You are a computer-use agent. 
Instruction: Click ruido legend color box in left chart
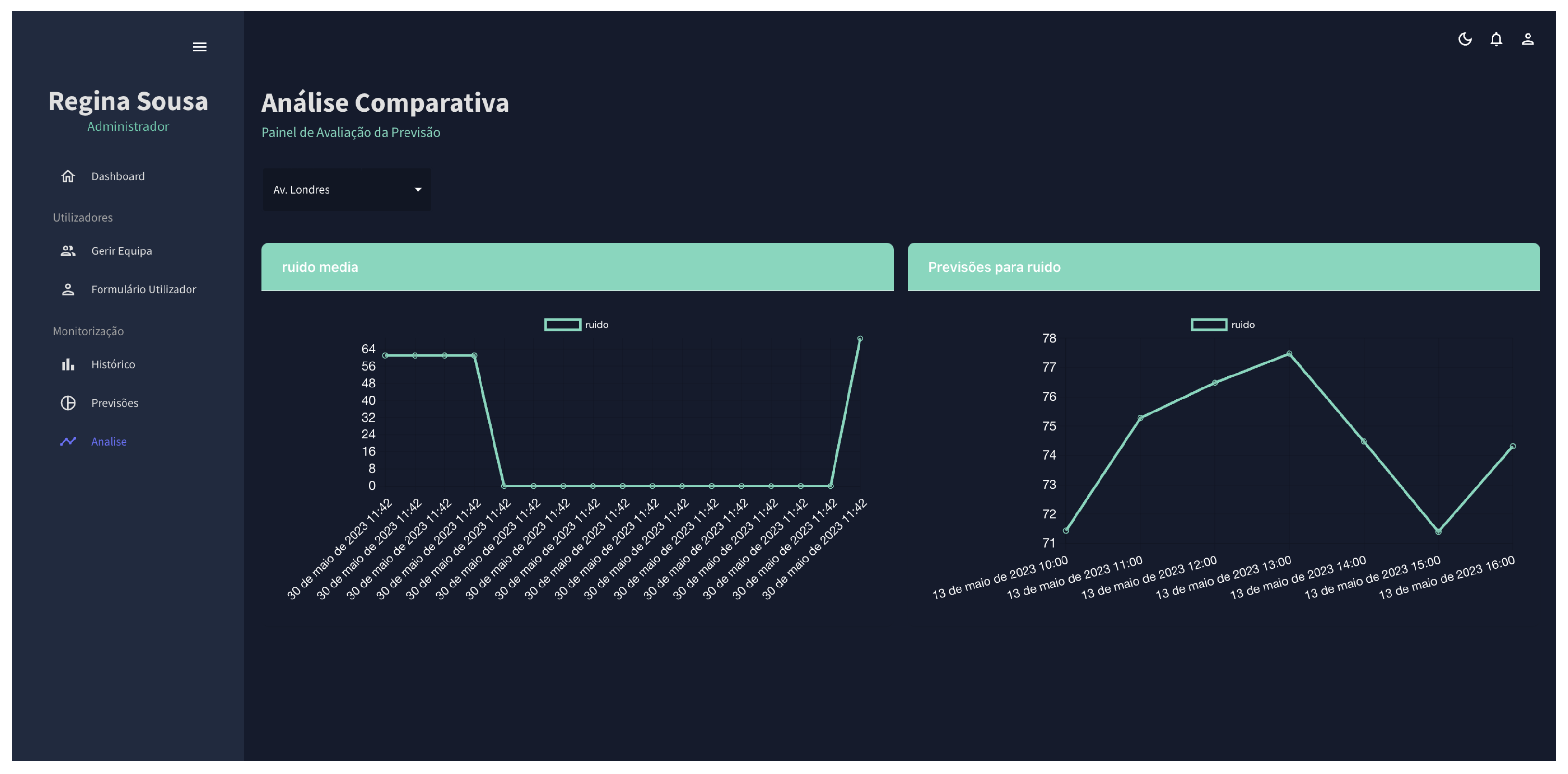[x=562, y=325]
